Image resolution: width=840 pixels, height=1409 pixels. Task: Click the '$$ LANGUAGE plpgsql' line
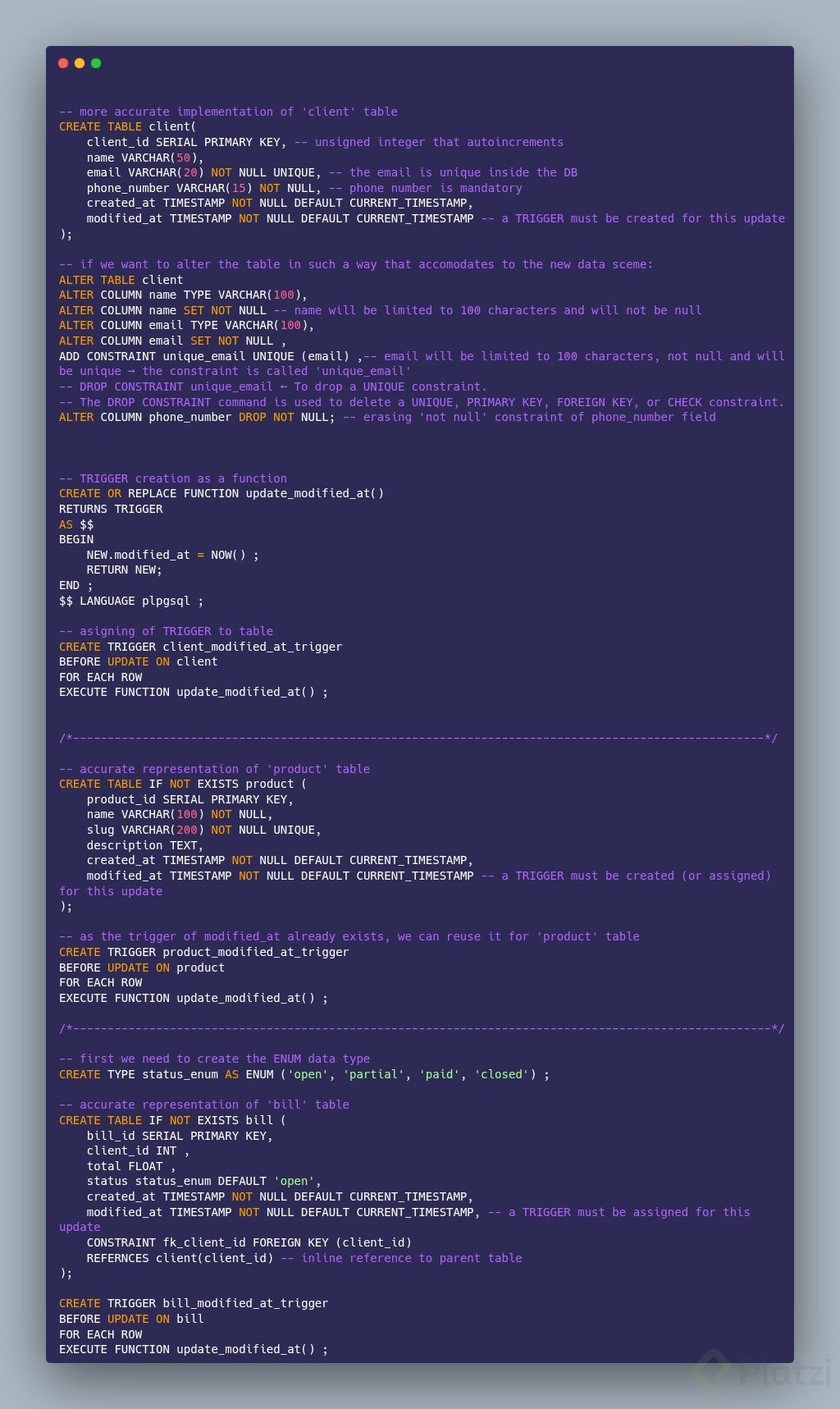click(131, 601)
